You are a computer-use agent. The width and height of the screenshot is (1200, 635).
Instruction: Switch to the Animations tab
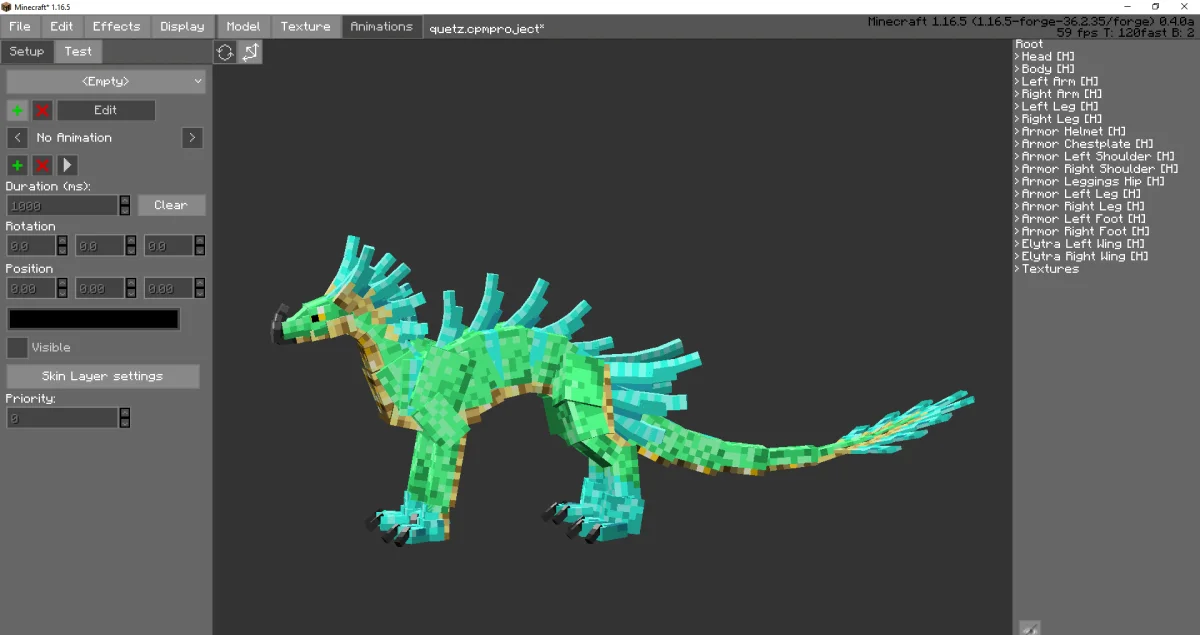click(x=381, y=27)
